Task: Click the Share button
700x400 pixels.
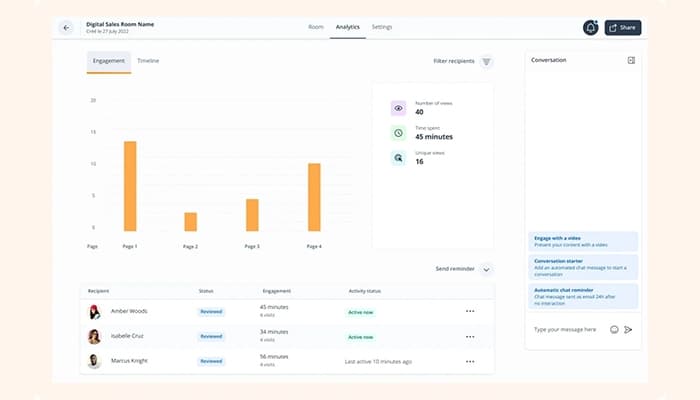Action: [623, 28]
